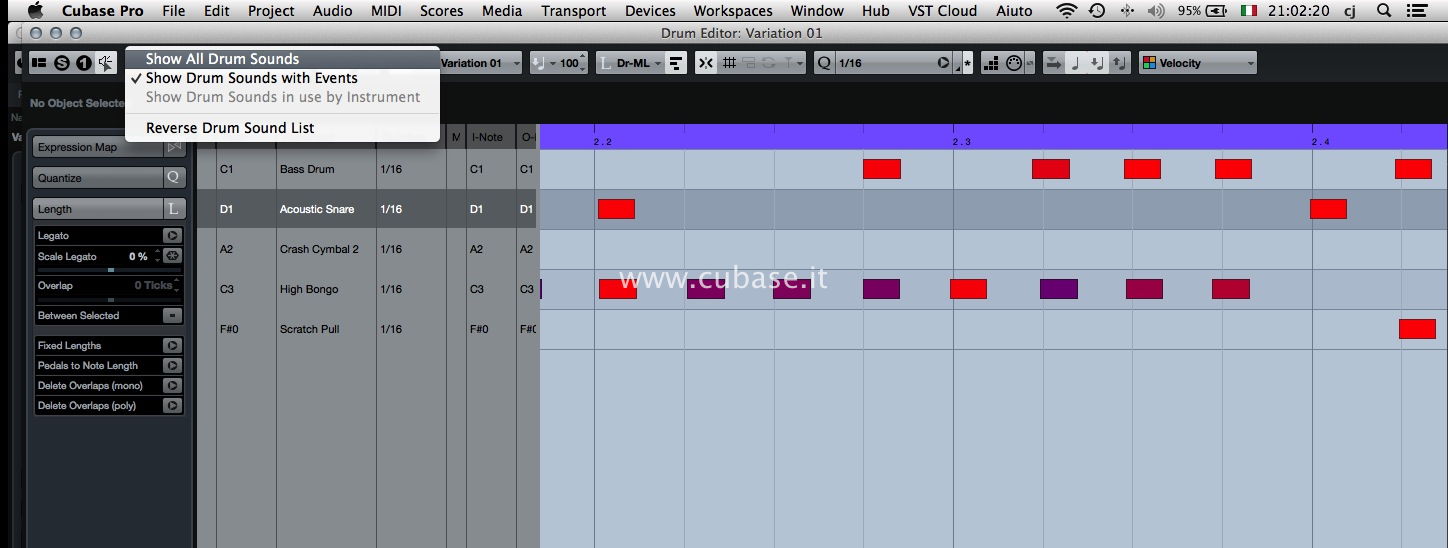Apply quantize with the circular arrow
Viewport: 1448px width, 548px height.
[x=943, y=63]
